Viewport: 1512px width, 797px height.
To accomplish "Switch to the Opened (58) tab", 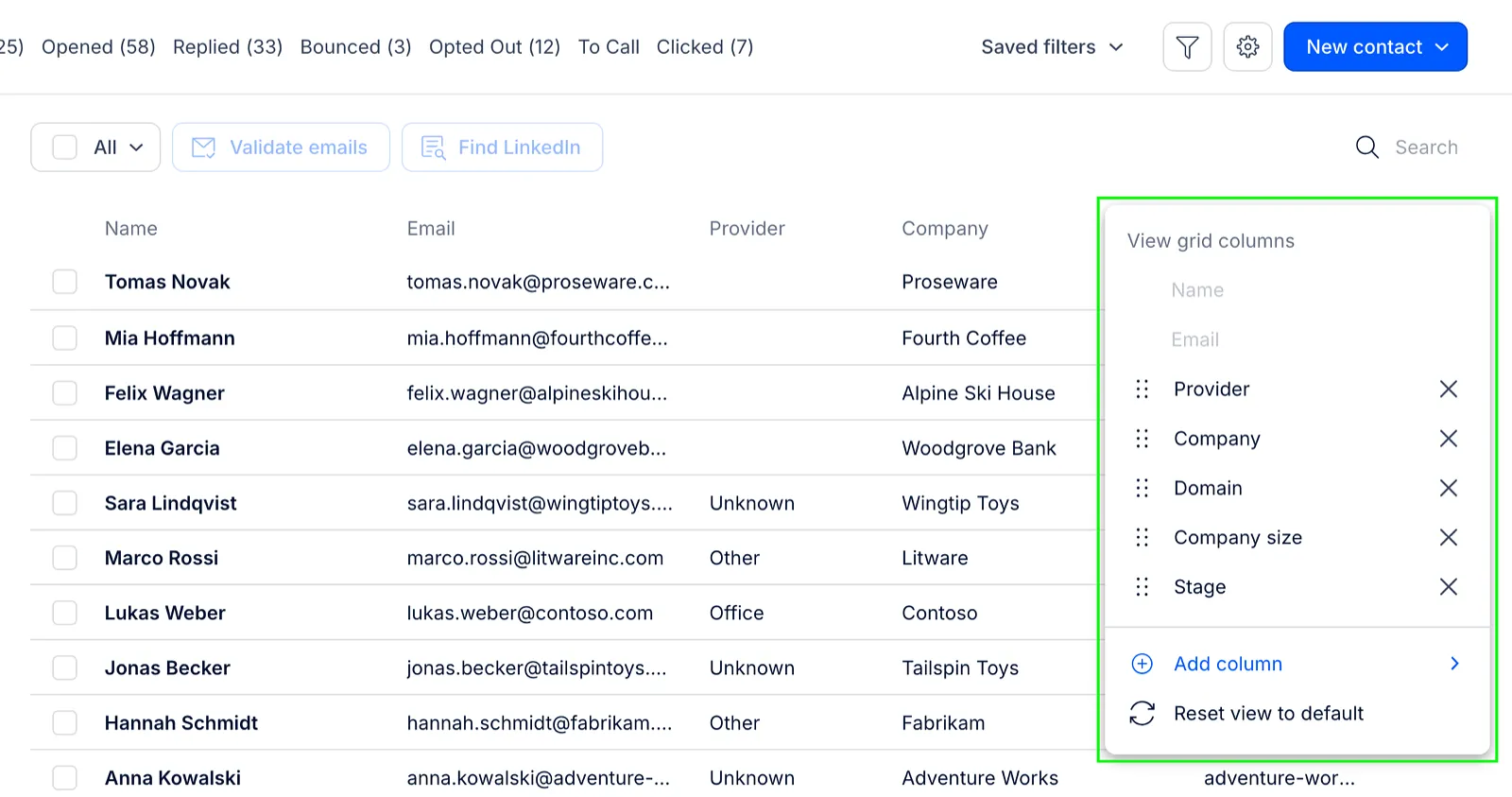I will pos(98,46).
